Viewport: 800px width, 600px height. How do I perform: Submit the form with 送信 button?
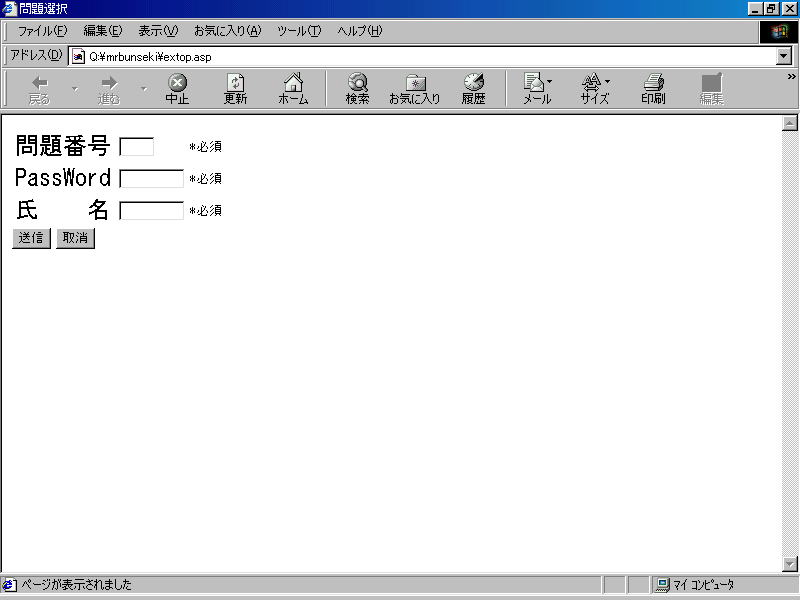(31, 238)
